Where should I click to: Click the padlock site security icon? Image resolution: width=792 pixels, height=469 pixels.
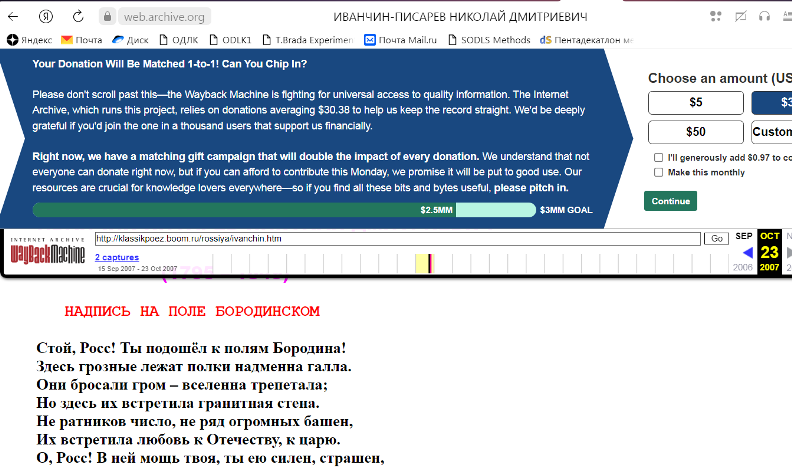coord(107,17)
